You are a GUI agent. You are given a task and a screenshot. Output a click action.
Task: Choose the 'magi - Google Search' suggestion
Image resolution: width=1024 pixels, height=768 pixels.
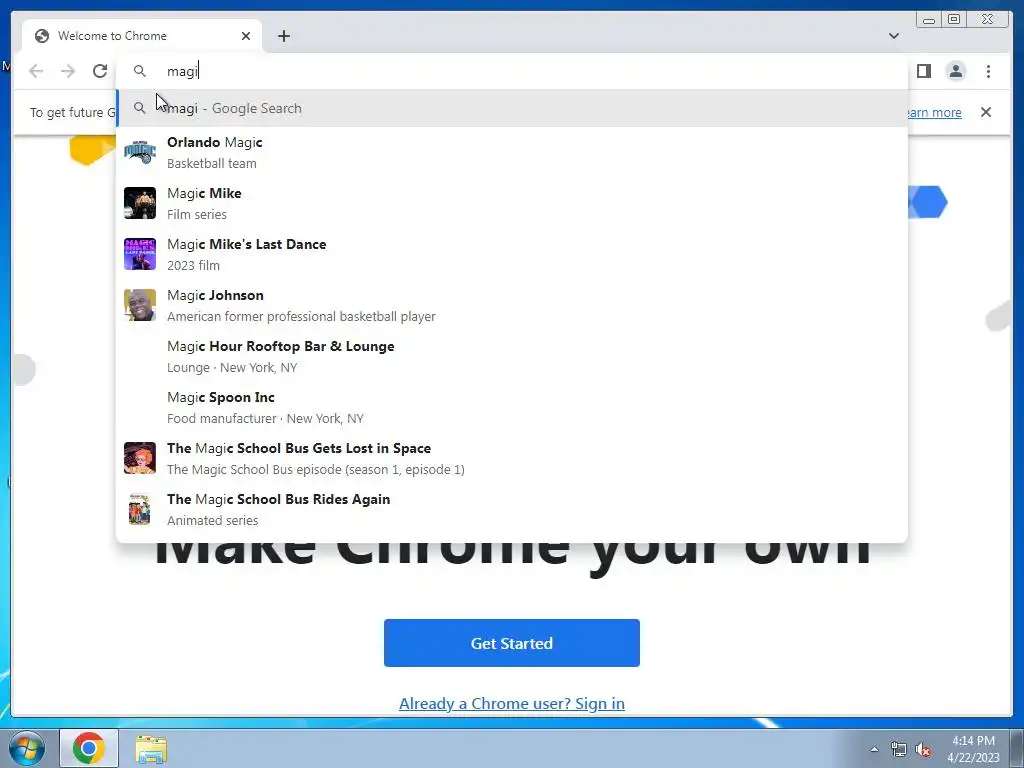512,108
